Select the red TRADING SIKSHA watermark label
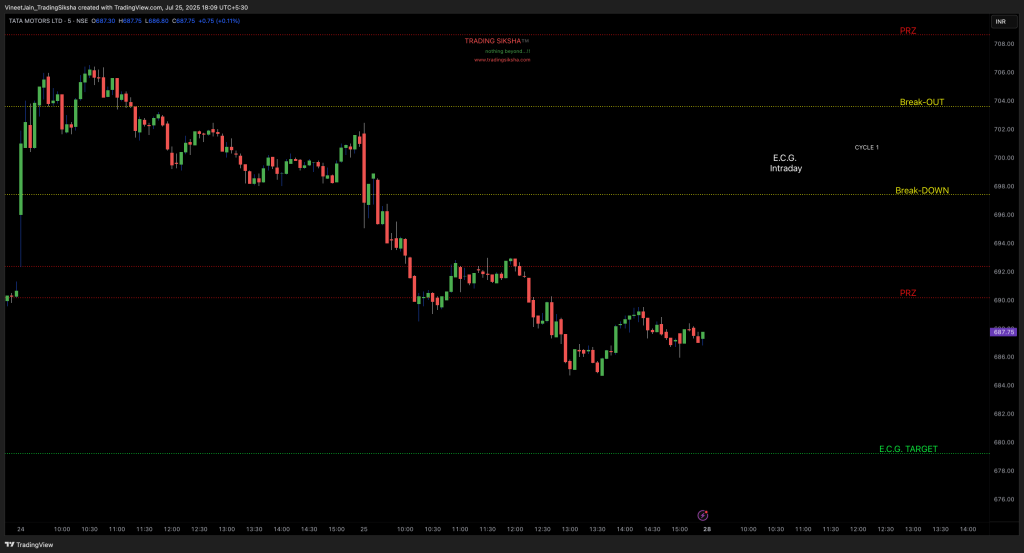1024x553 pixels. pyautogui.click(x=497, y=41)
